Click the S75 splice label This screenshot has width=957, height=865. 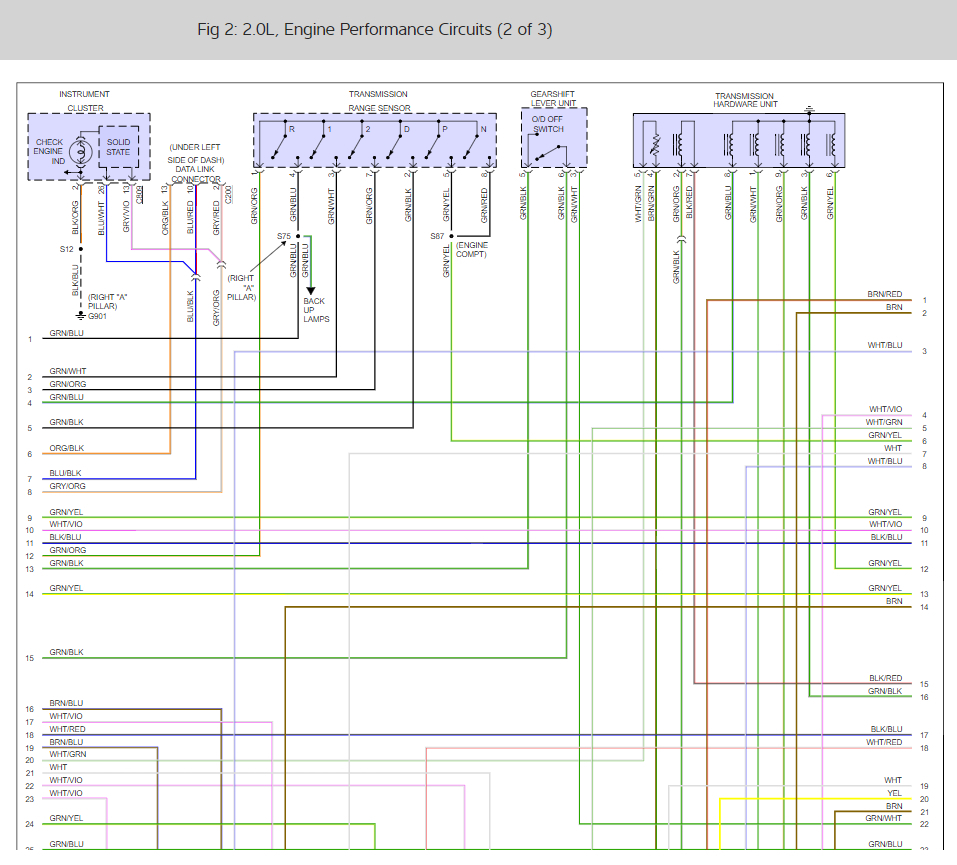coord(284,236)
